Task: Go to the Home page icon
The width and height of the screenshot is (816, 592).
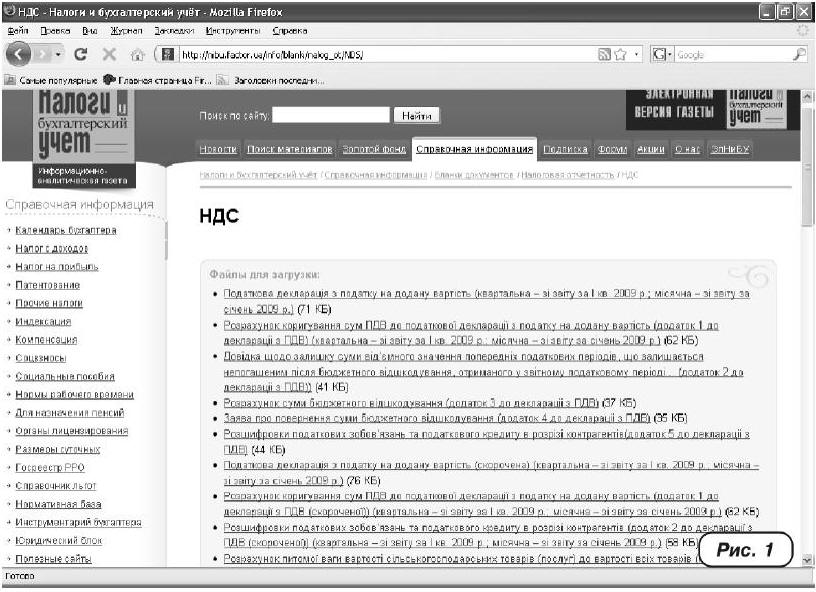Action: [139, 54]
